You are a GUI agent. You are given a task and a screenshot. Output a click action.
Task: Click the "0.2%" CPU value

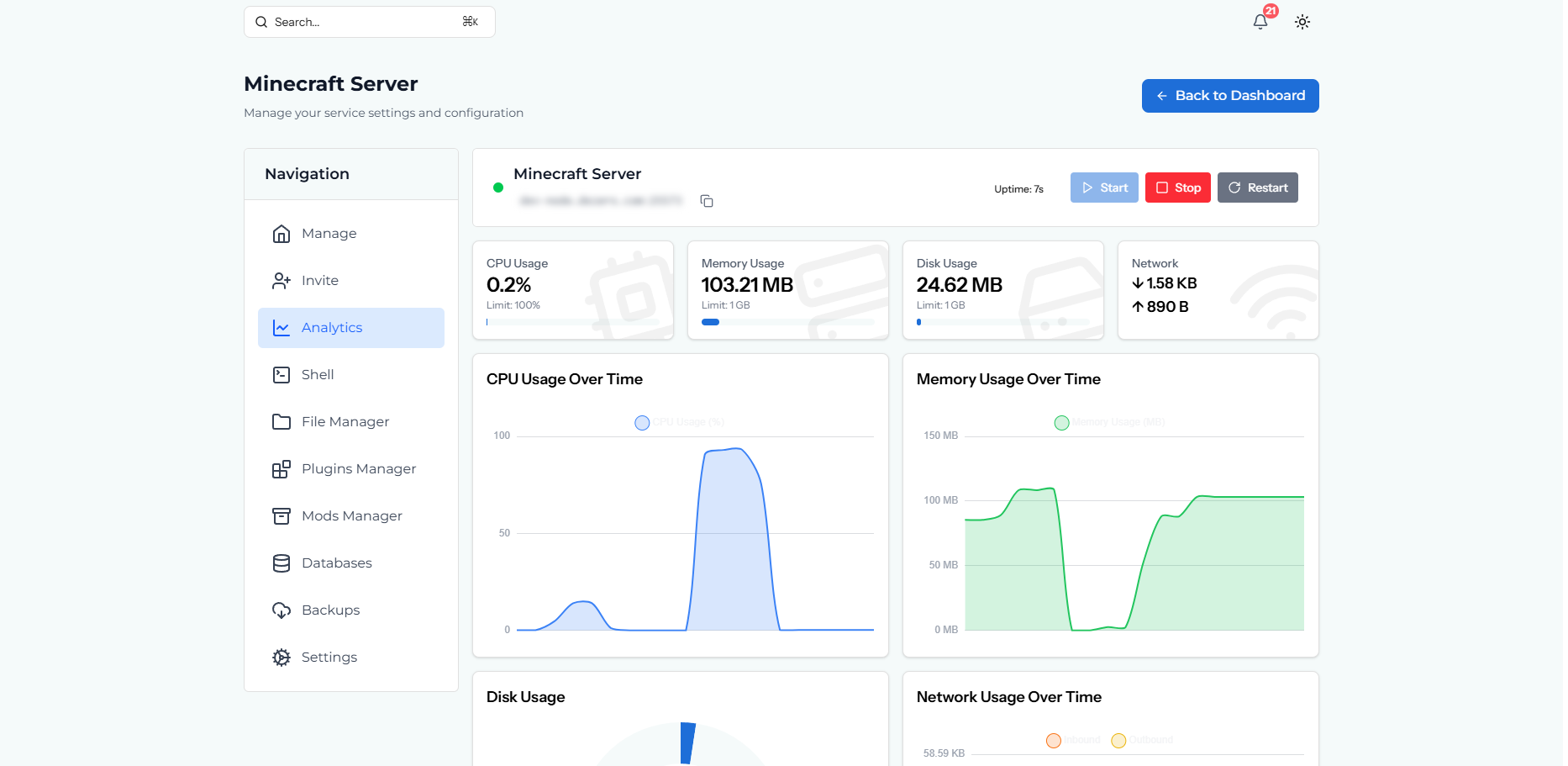508,285
